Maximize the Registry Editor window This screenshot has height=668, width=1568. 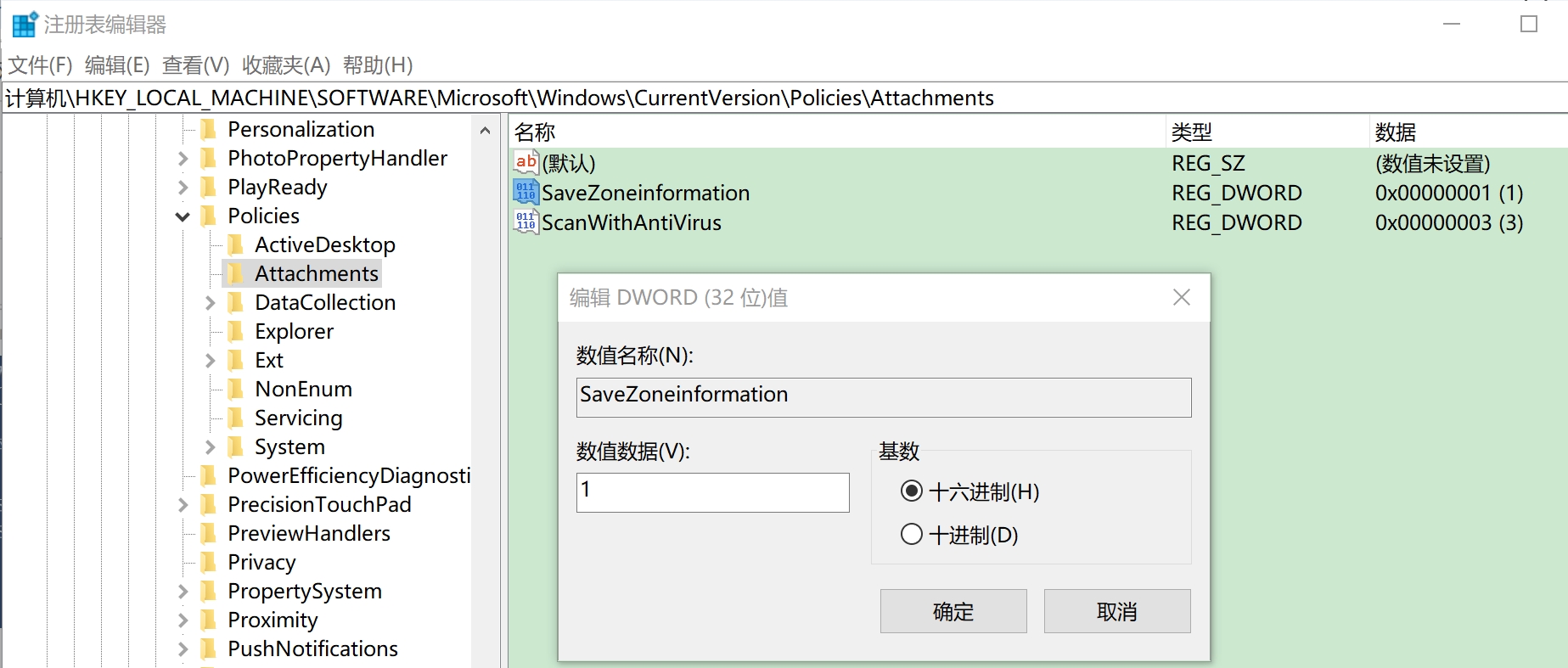click(x=1529, y=24)
